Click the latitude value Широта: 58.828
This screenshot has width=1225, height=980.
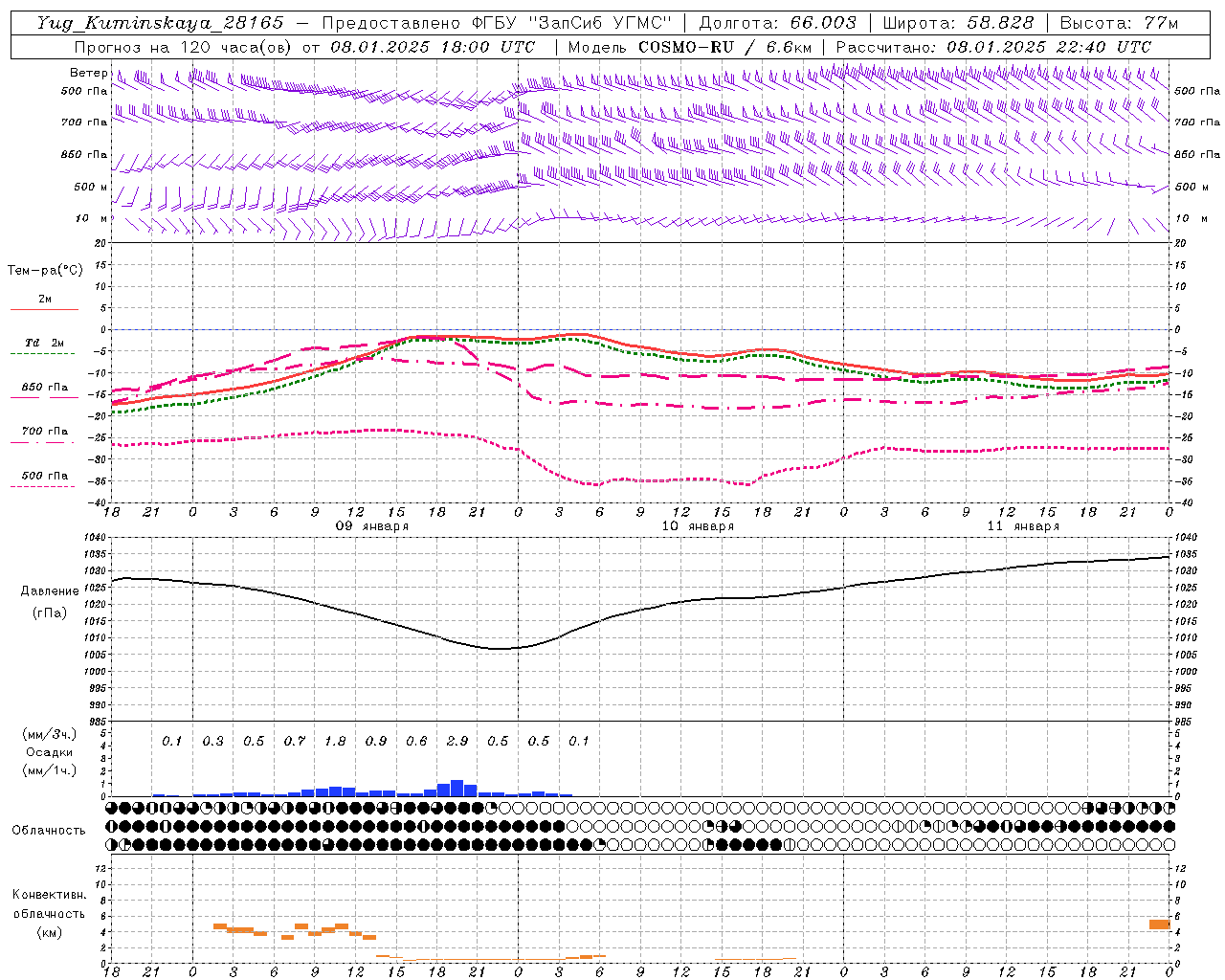pyautogui.click(x=958, y=23)
